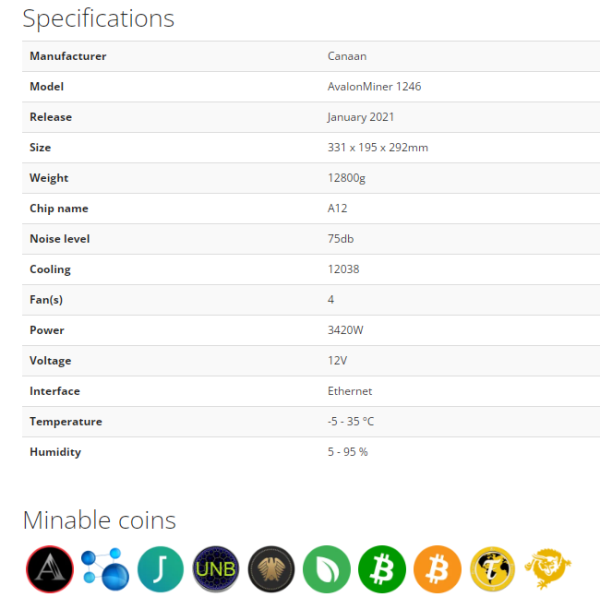Select the eMark eagle coin icon
This screenshot has height=609, width=600.
click(x=271, y=569)
